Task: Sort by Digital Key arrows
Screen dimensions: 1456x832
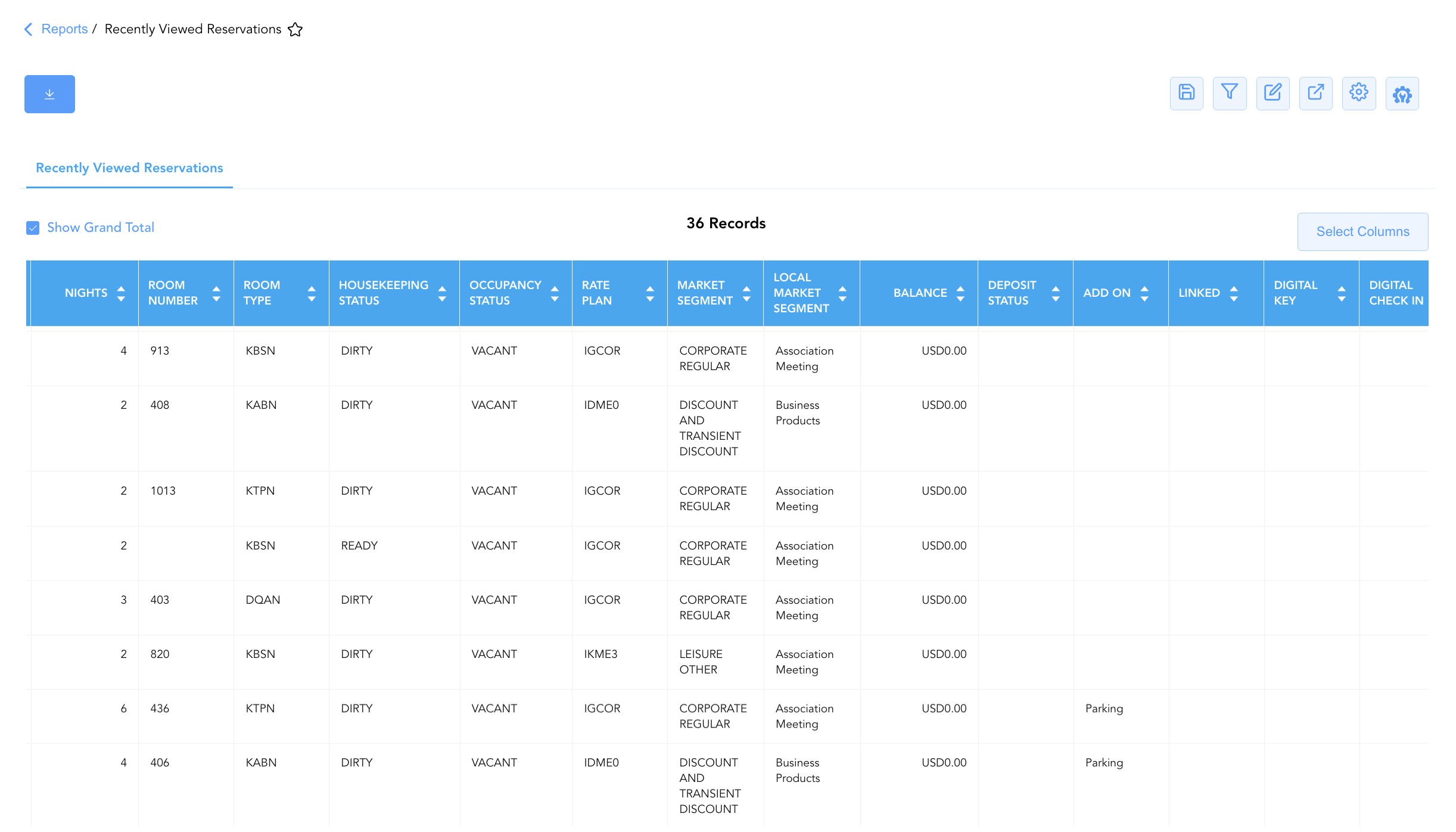Action: coord(1342,293)
